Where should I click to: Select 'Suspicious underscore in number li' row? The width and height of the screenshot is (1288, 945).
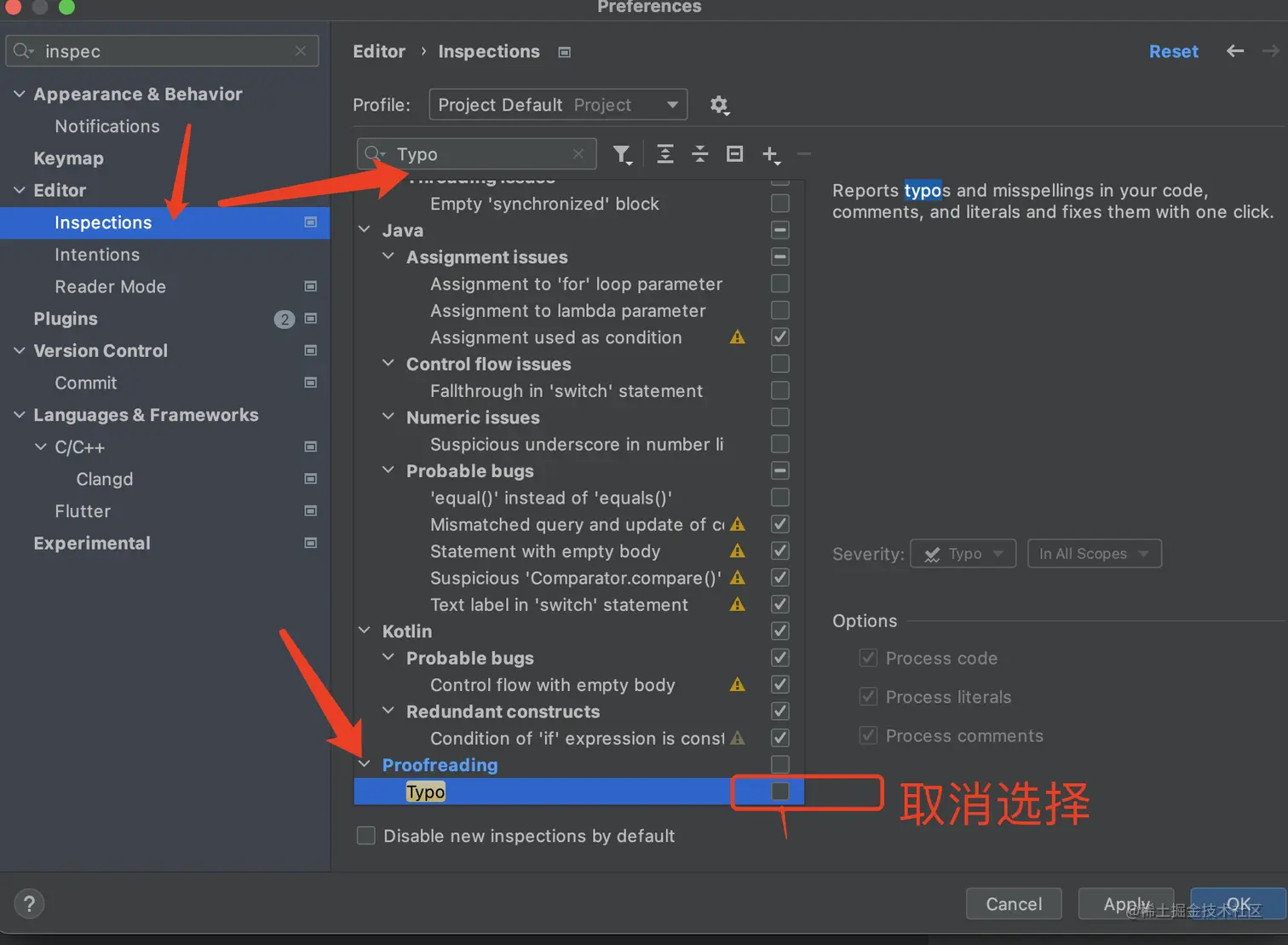point(577,445)
